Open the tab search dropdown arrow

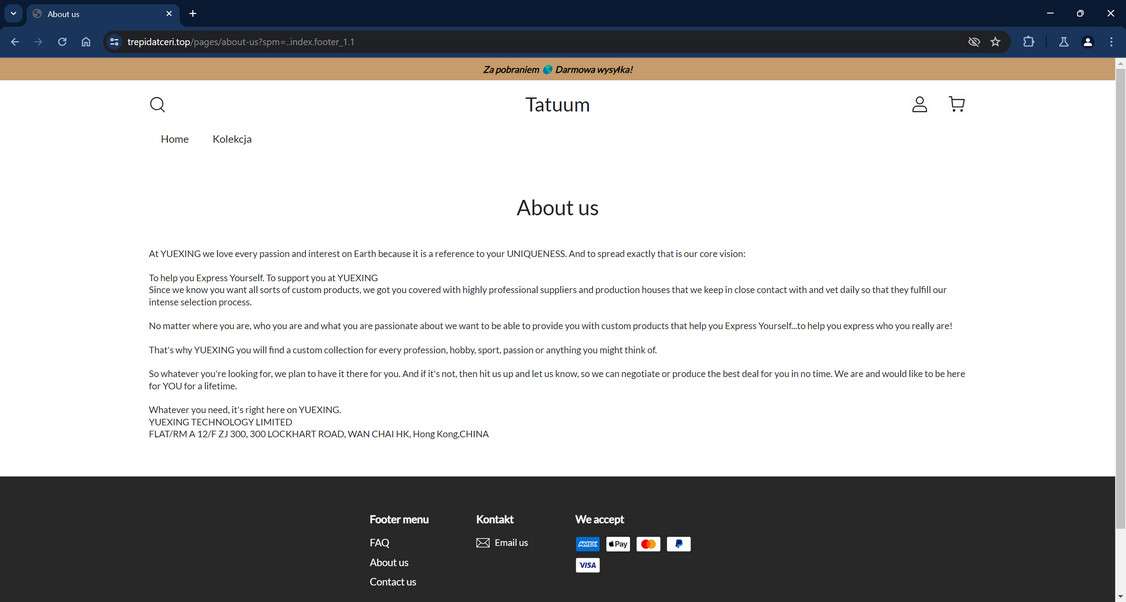[13, 14]
